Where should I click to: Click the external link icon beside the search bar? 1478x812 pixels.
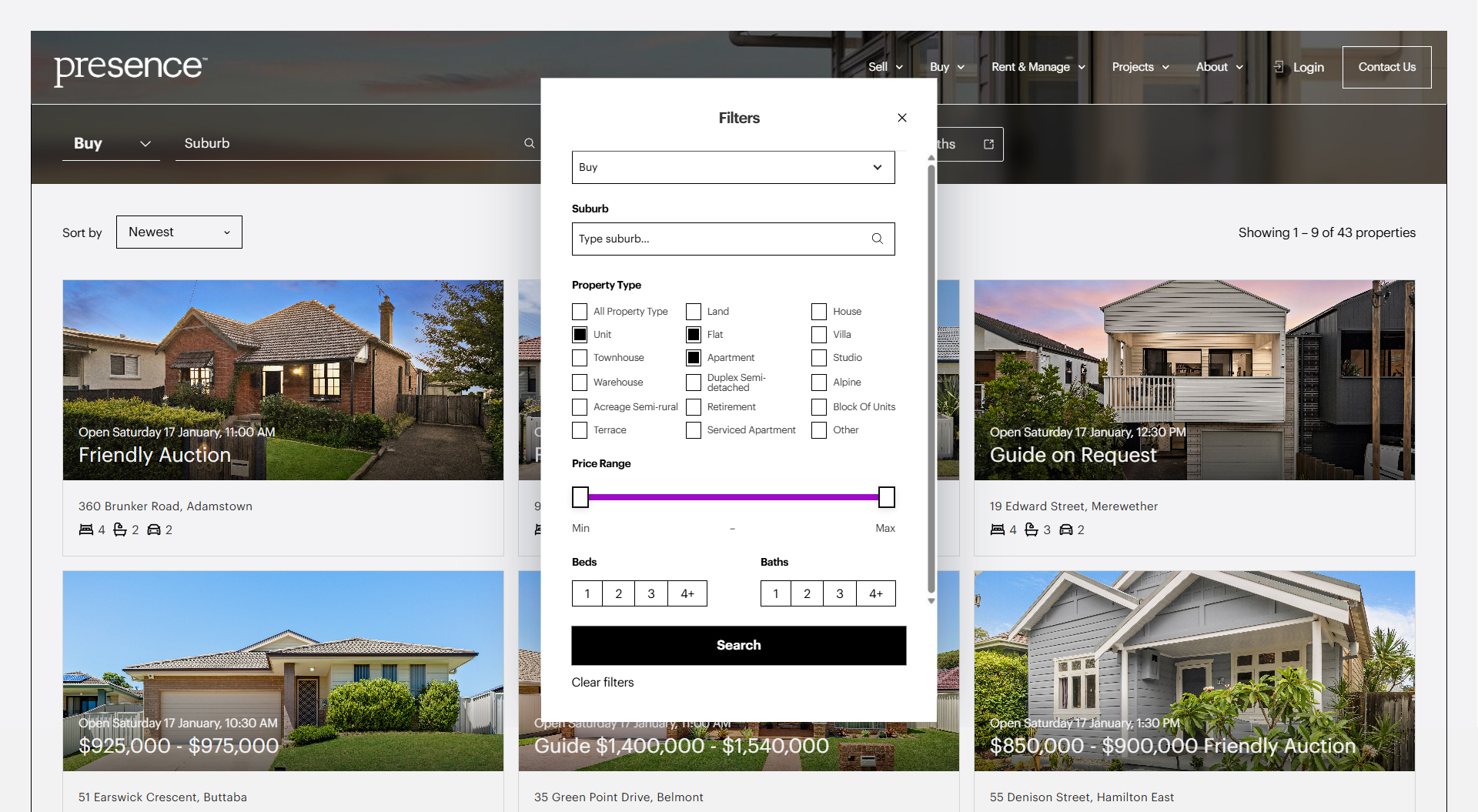coord(988,143)
